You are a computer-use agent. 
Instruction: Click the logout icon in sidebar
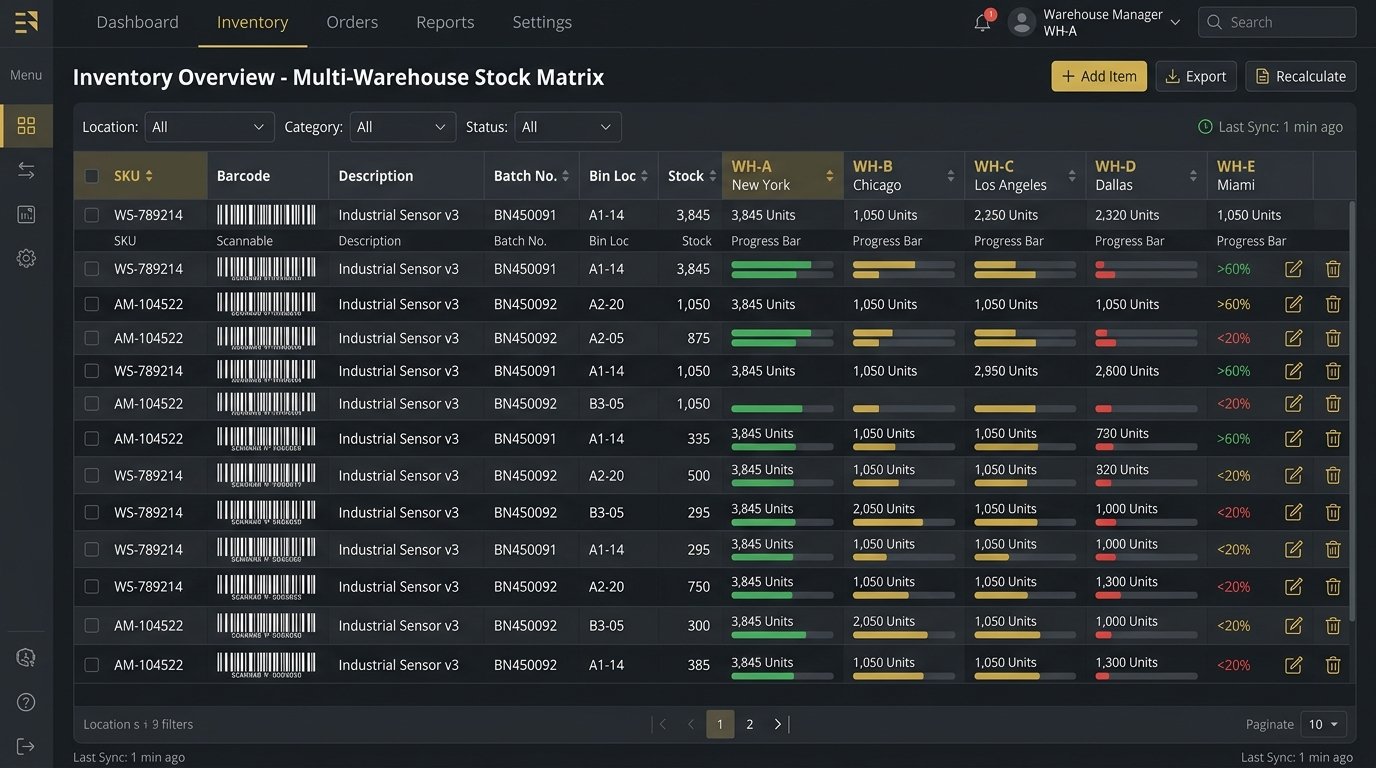click(x=26, y=746)
